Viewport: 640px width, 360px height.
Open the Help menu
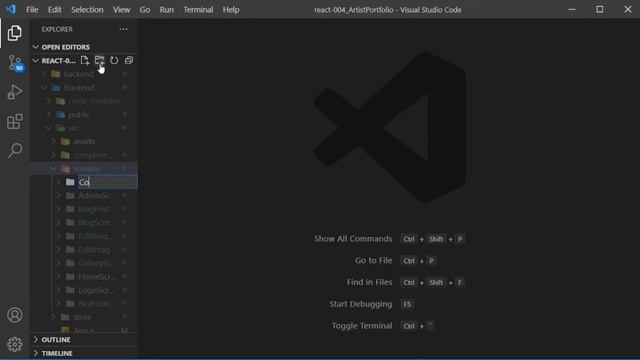click(231, 9)
